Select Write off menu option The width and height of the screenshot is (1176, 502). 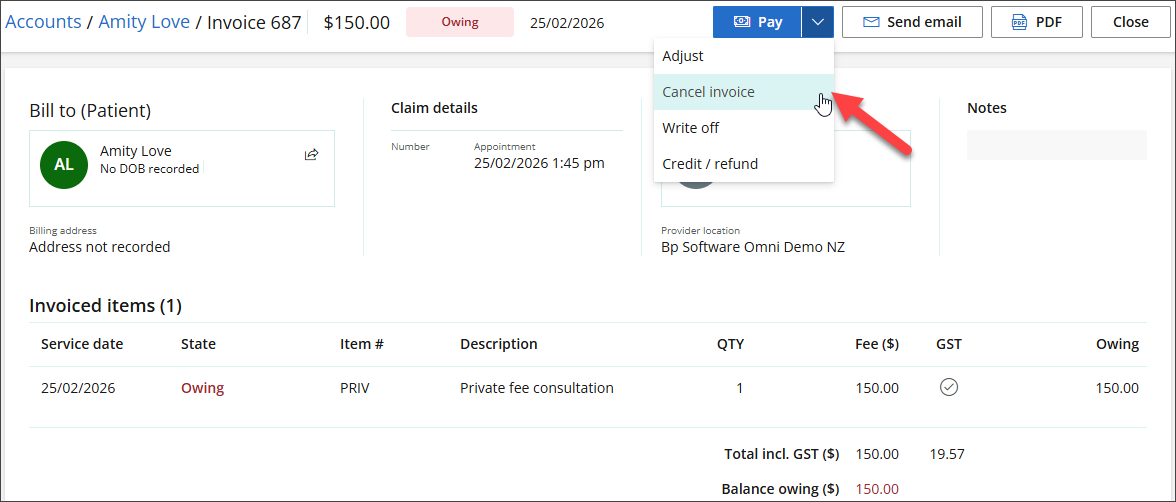(x=691, y=128)
